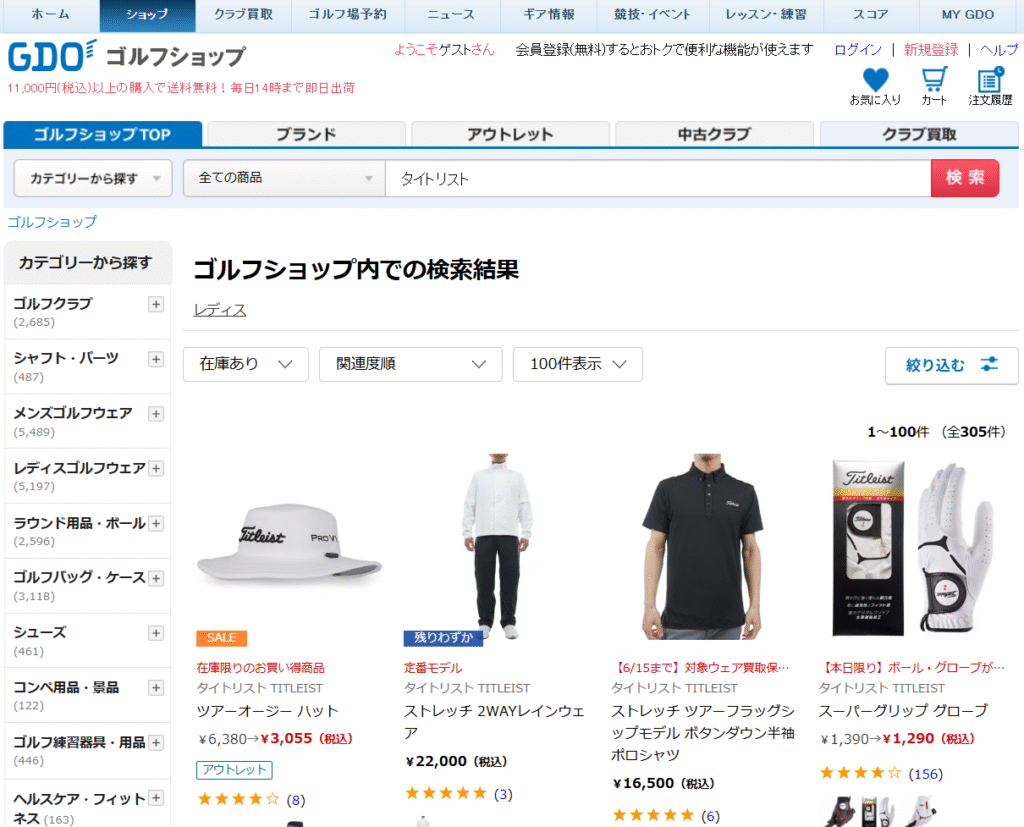Expand the シューズ category plus icon
1024x827 pixels.
[x=155, y=633]
